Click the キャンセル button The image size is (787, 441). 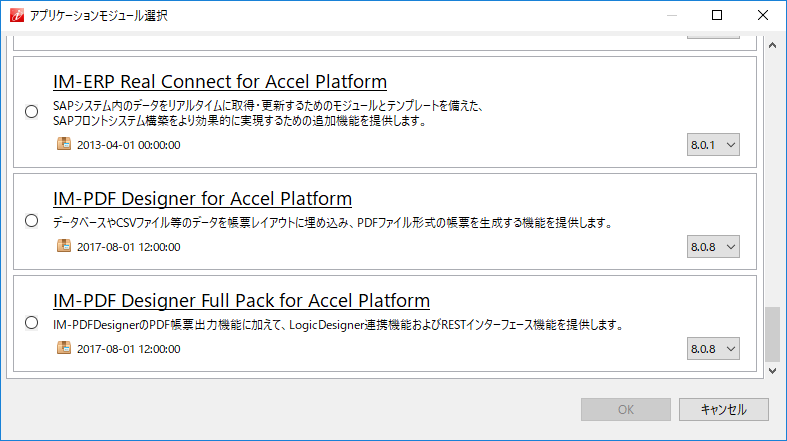(x=724, y=409)
